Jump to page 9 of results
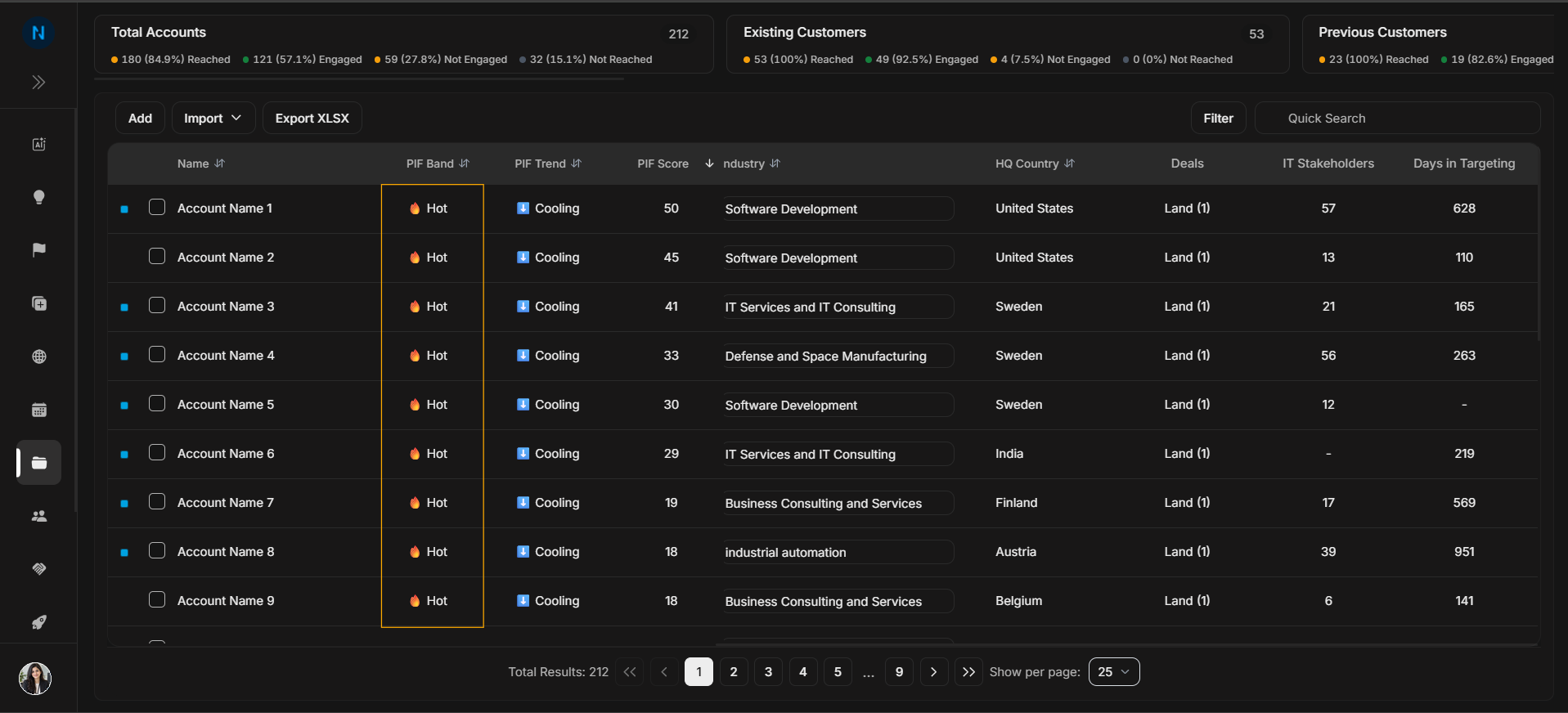This screenshot has width=1568, height=713. click(899, 672)
